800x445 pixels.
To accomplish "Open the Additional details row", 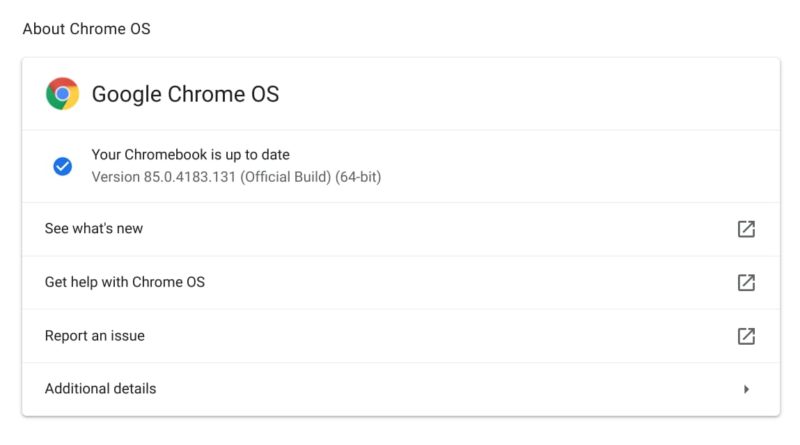I will click(401, 389).
